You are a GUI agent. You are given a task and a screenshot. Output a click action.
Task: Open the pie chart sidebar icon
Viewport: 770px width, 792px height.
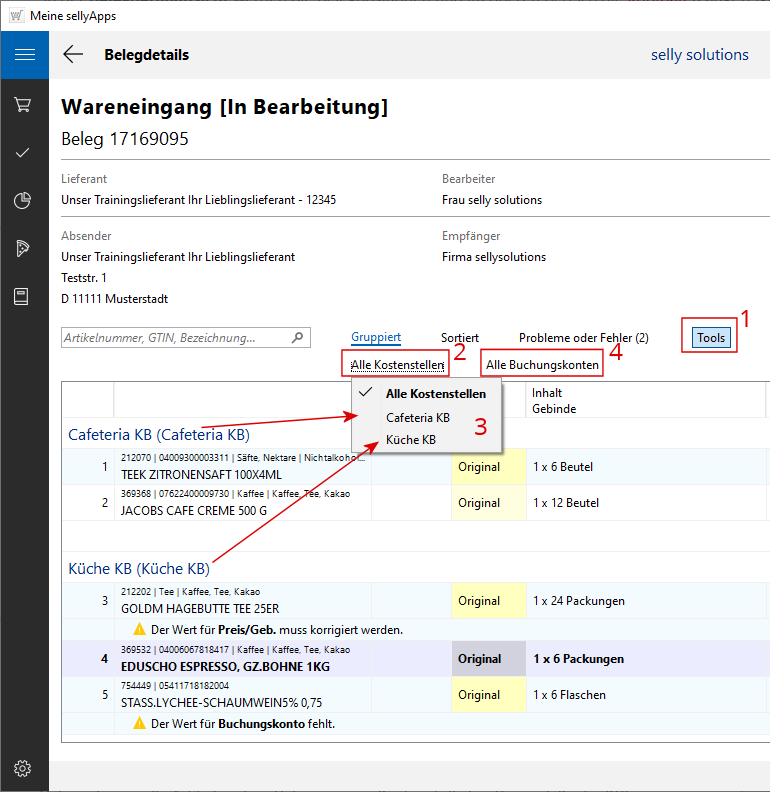pos(24,201)
